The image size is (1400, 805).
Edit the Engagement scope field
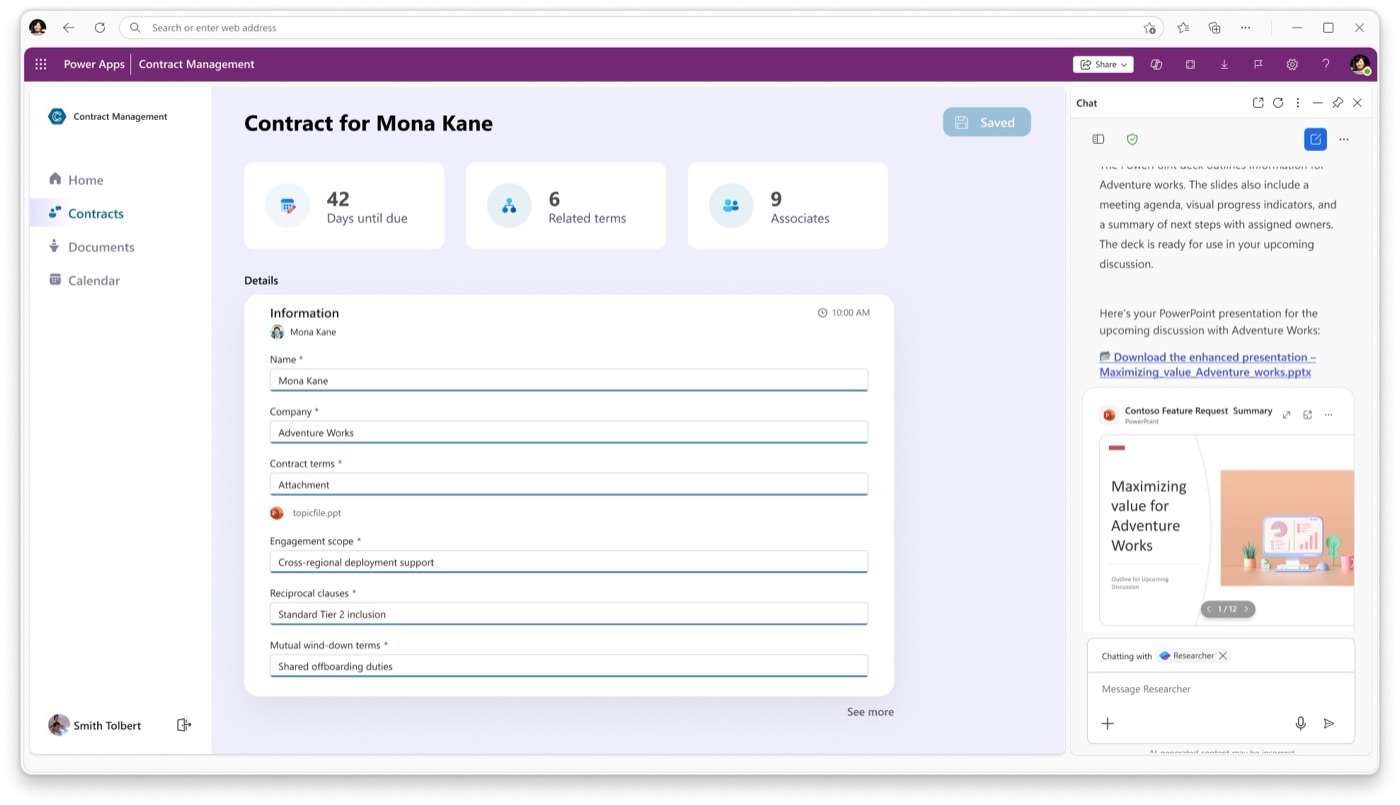pos(569,562)
